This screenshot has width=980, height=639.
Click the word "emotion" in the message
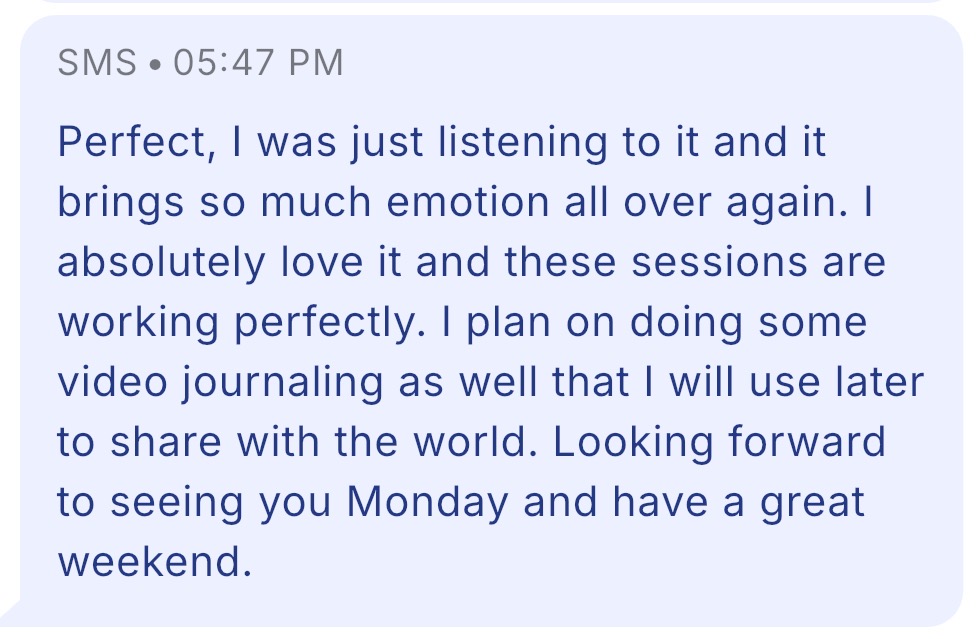(468, 202)
